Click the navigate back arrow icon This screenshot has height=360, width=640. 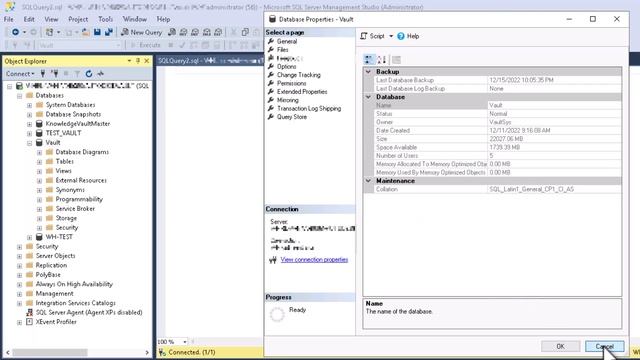click(16, 32)
